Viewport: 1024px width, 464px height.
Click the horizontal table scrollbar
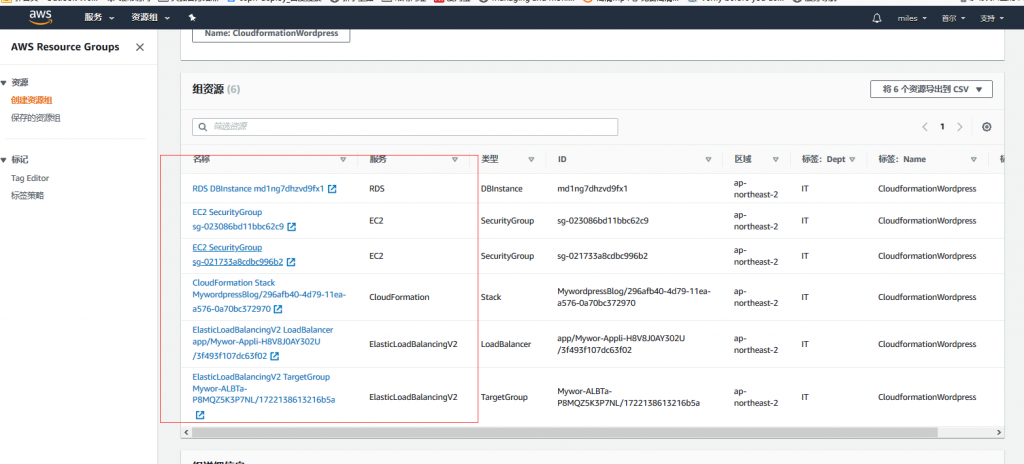tap(565, 433)
